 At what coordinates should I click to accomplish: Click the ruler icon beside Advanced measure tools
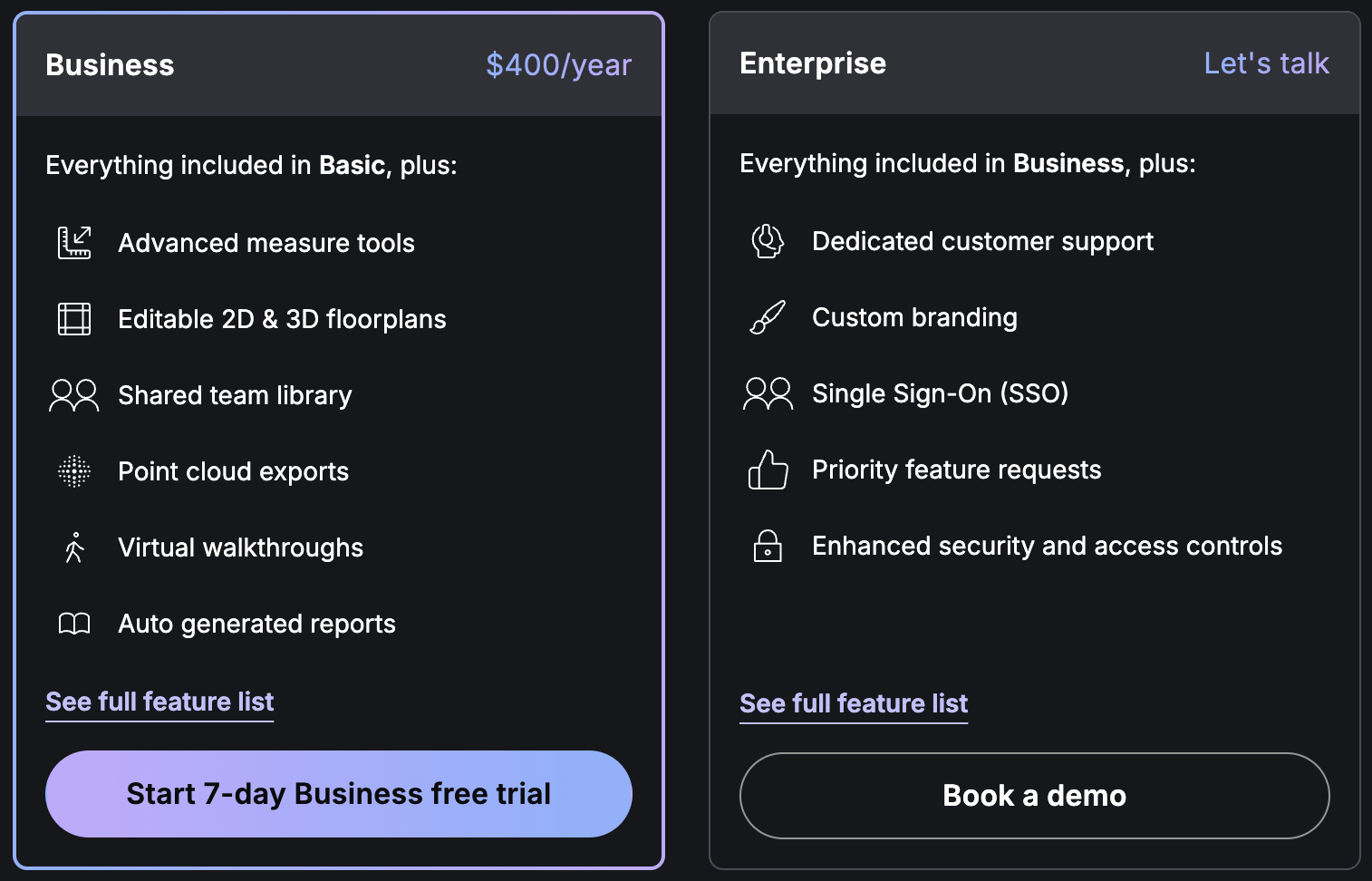coord(73,243)
